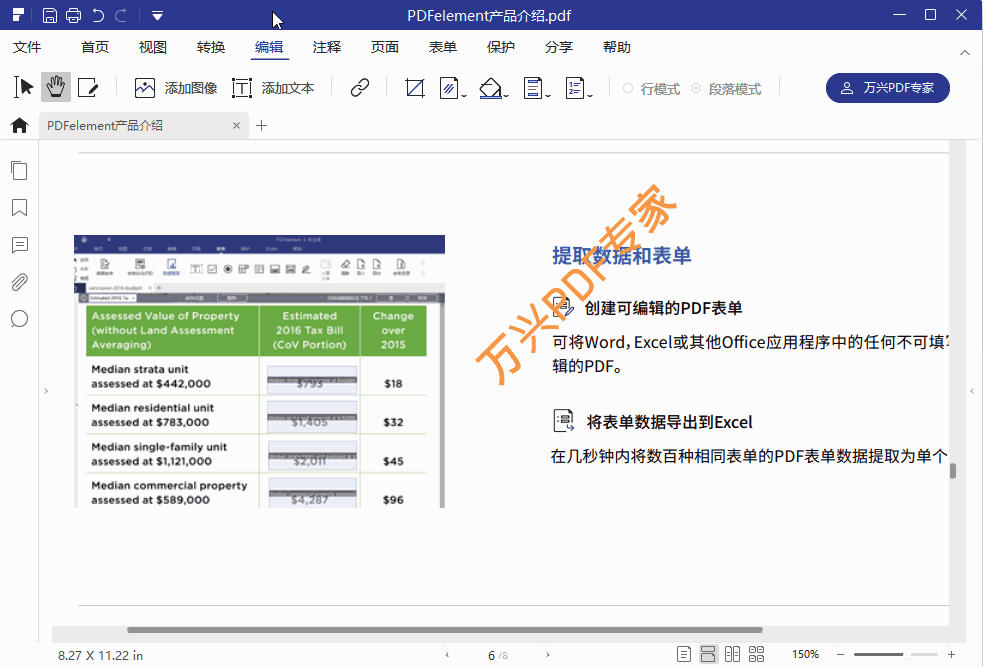Switch to the 表单 tab
The image size is (983, 667).
443,47
